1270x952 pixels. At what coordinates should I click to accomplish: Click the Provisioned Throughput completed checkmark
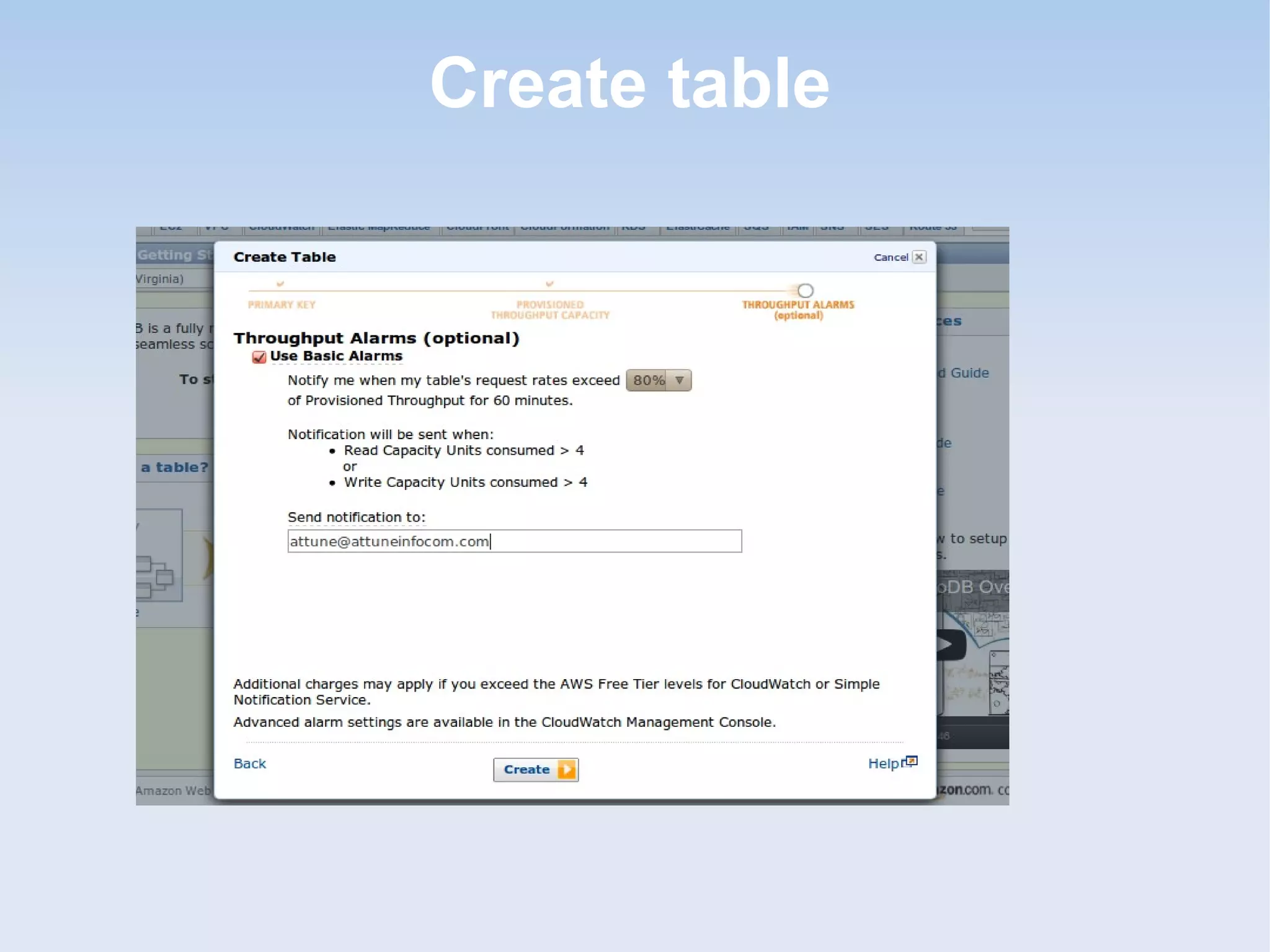549,283
